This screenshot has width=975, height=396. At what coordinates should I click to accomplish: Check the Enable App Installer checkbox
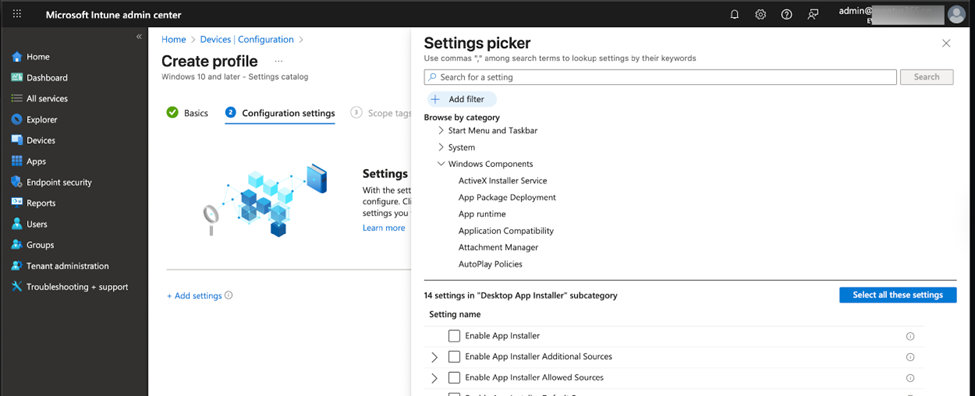[x=454, y=336]
